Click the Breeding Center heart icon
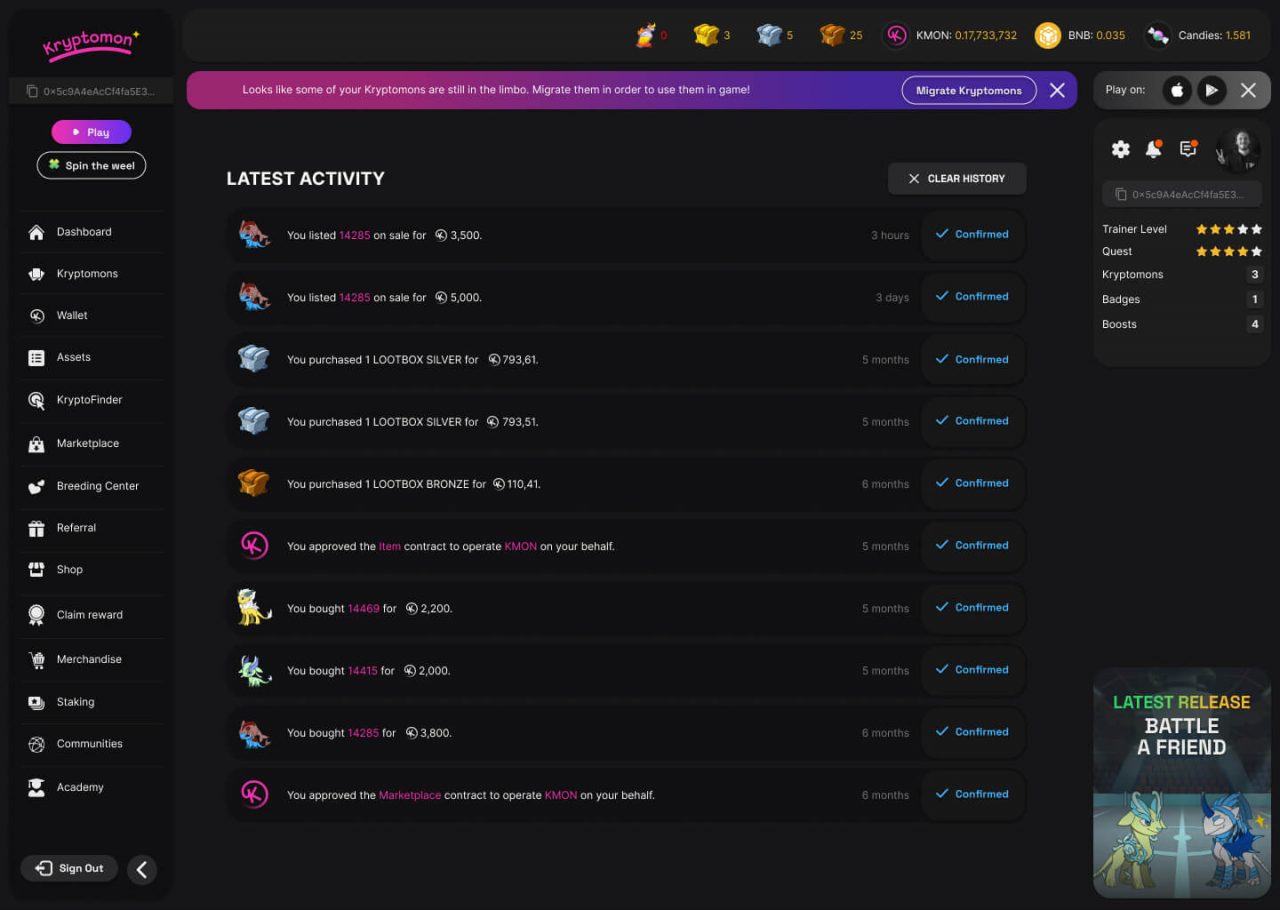Image resolution: width=1280 pixels, height=910 pixels. click(36, 487)
